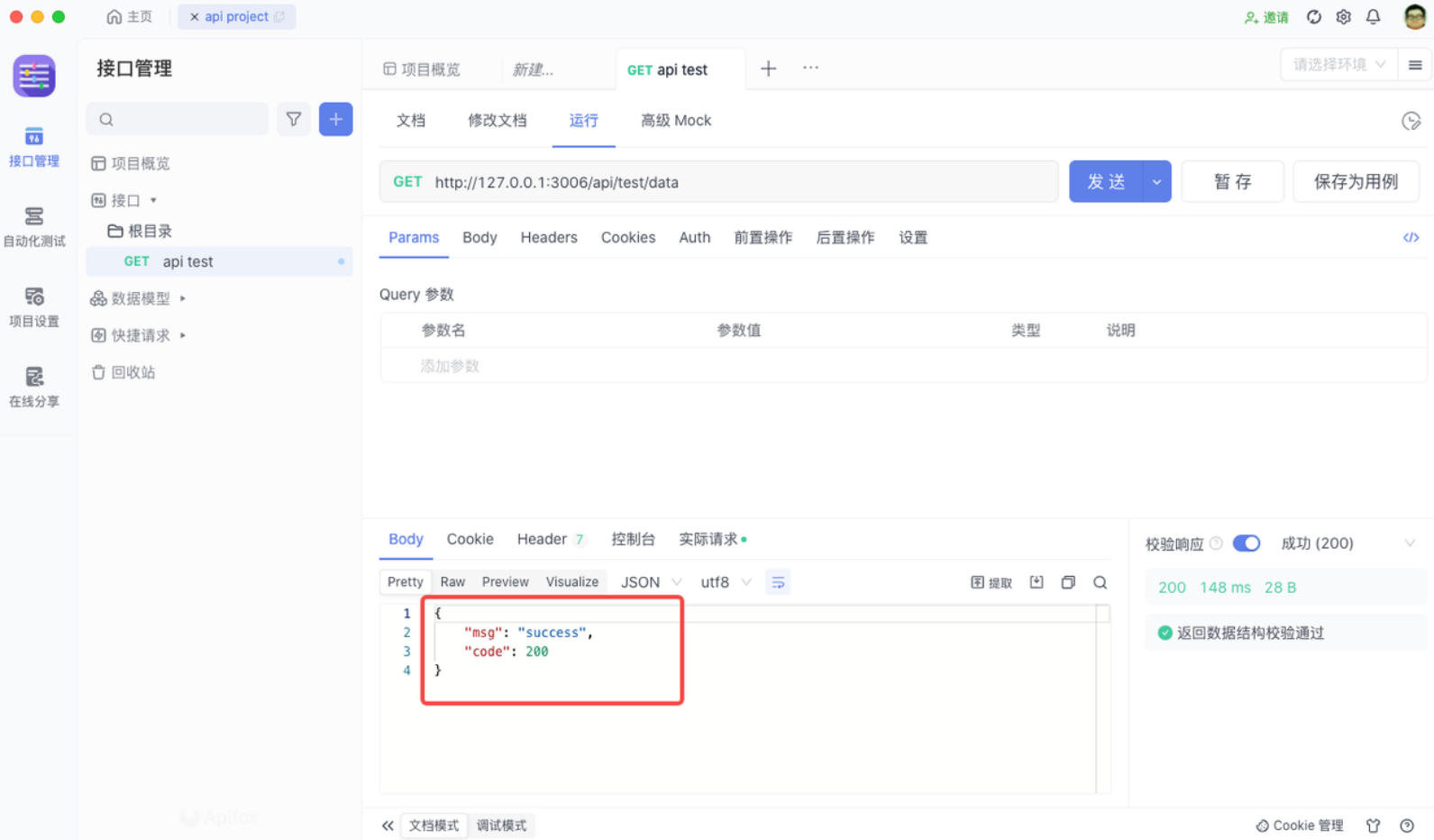The image size is (1434, 840).
Task: Open help question mark icon at the bottom
Action: (x=1406, y=826)
